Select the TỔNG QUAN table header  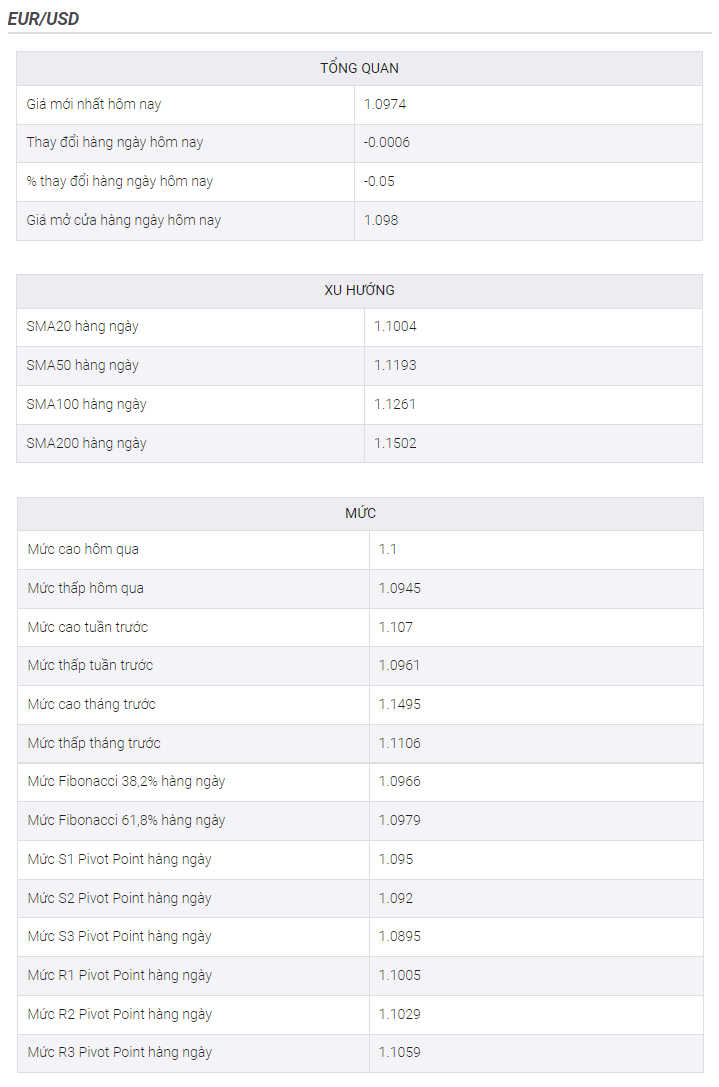click(359, 68)
